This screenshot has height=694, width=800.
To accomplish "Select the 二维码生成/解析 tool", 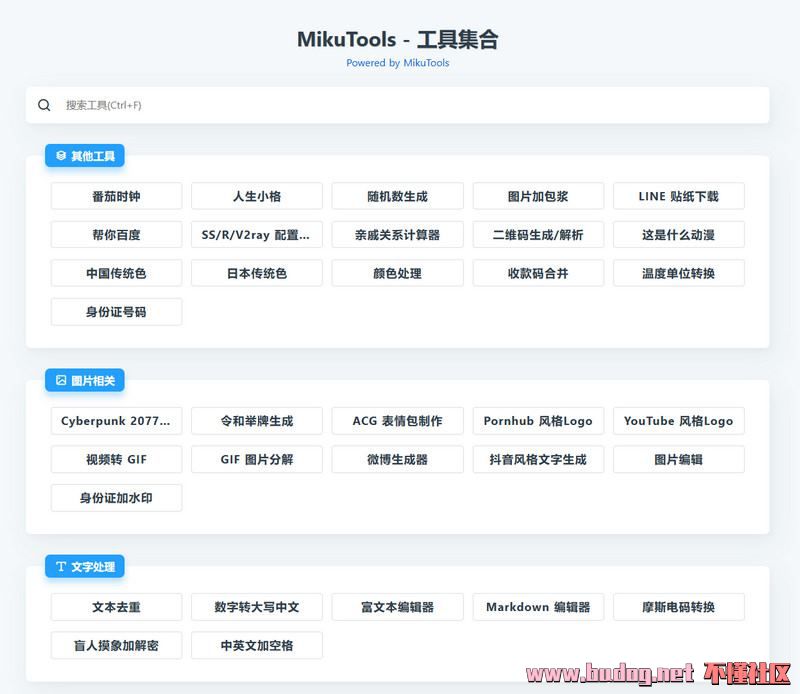I will pyautogui.click(x=538, y=235).
